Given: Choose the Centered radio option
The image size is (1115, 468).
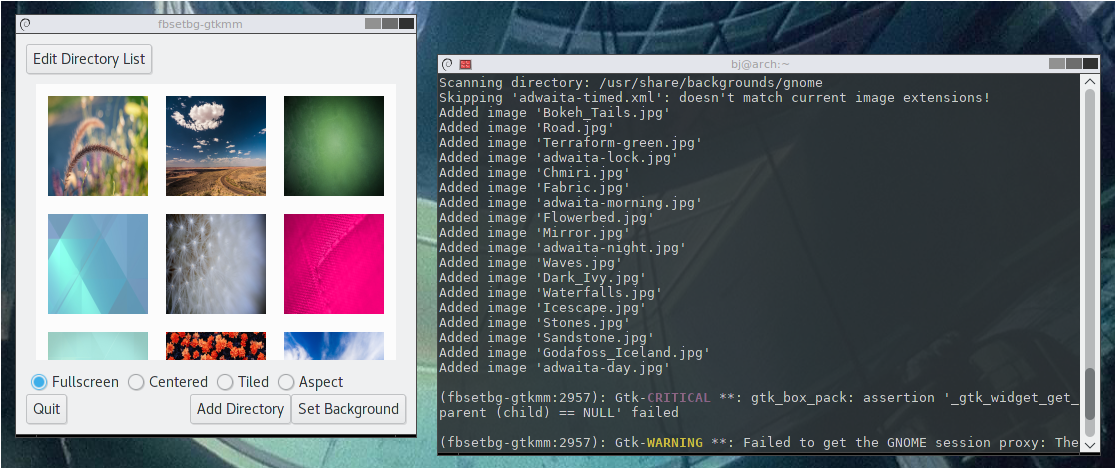Looking at the screenshot, I should pyautogui.click(x=136, y=382).
